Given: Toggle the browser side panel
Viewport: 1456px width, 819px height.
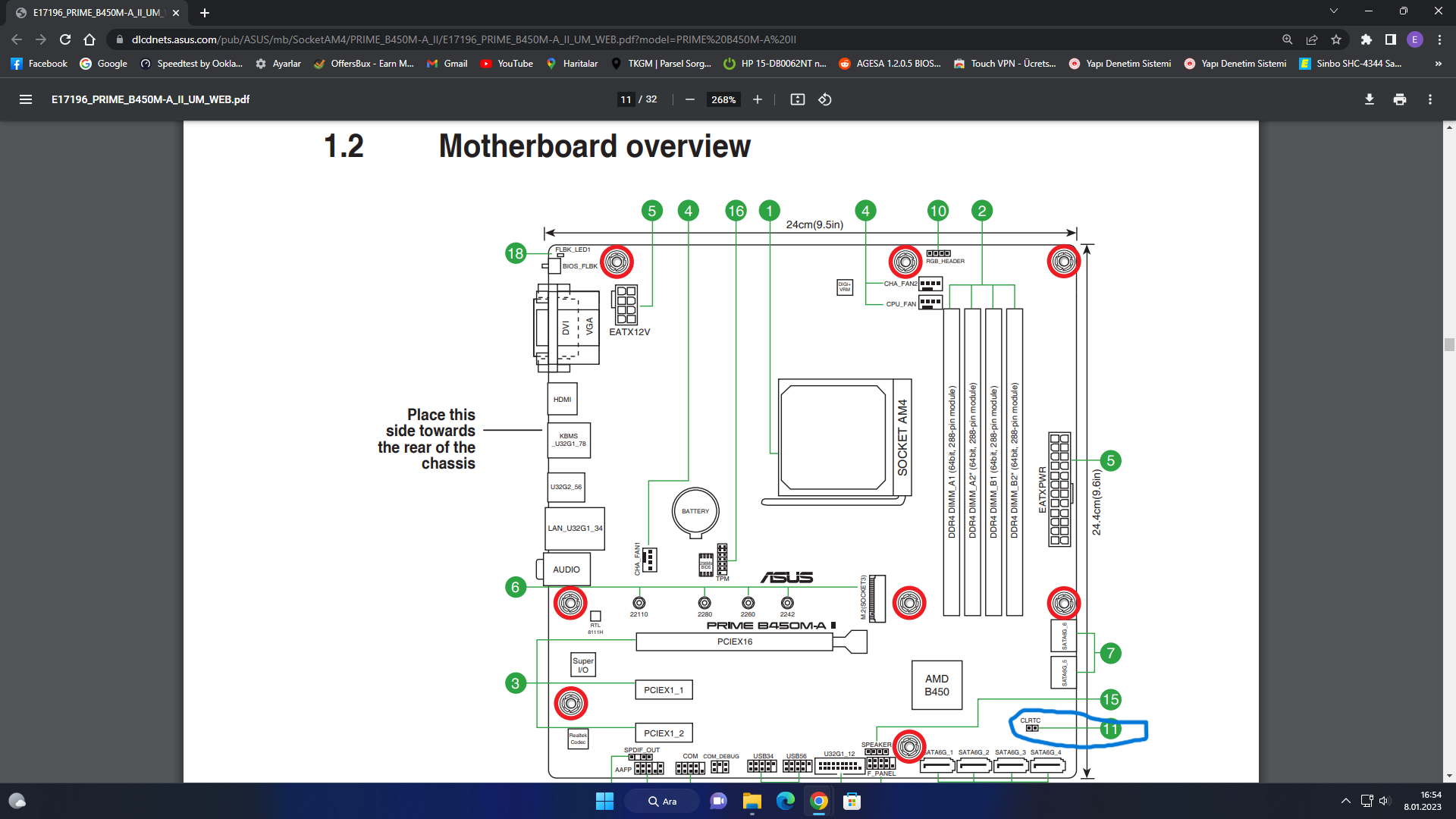Looking at the screenshot, I should (1391, 39).
